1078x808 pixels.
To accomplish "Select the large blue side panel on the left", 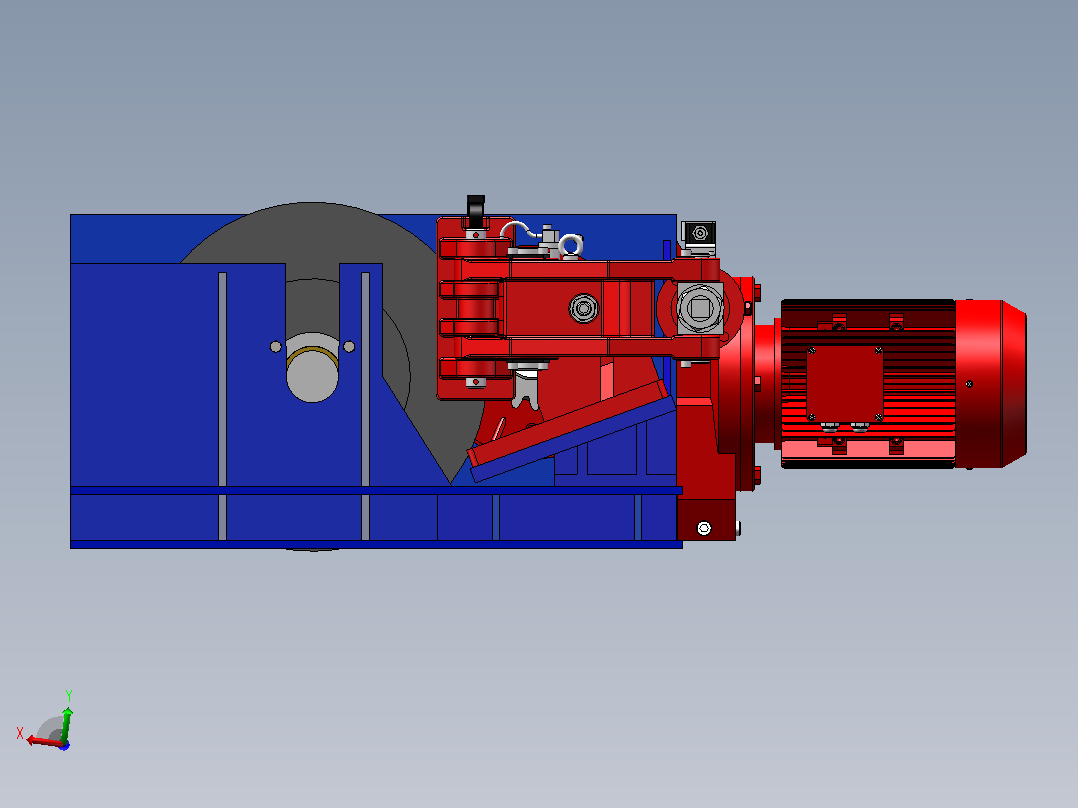I will pos(177,375).
